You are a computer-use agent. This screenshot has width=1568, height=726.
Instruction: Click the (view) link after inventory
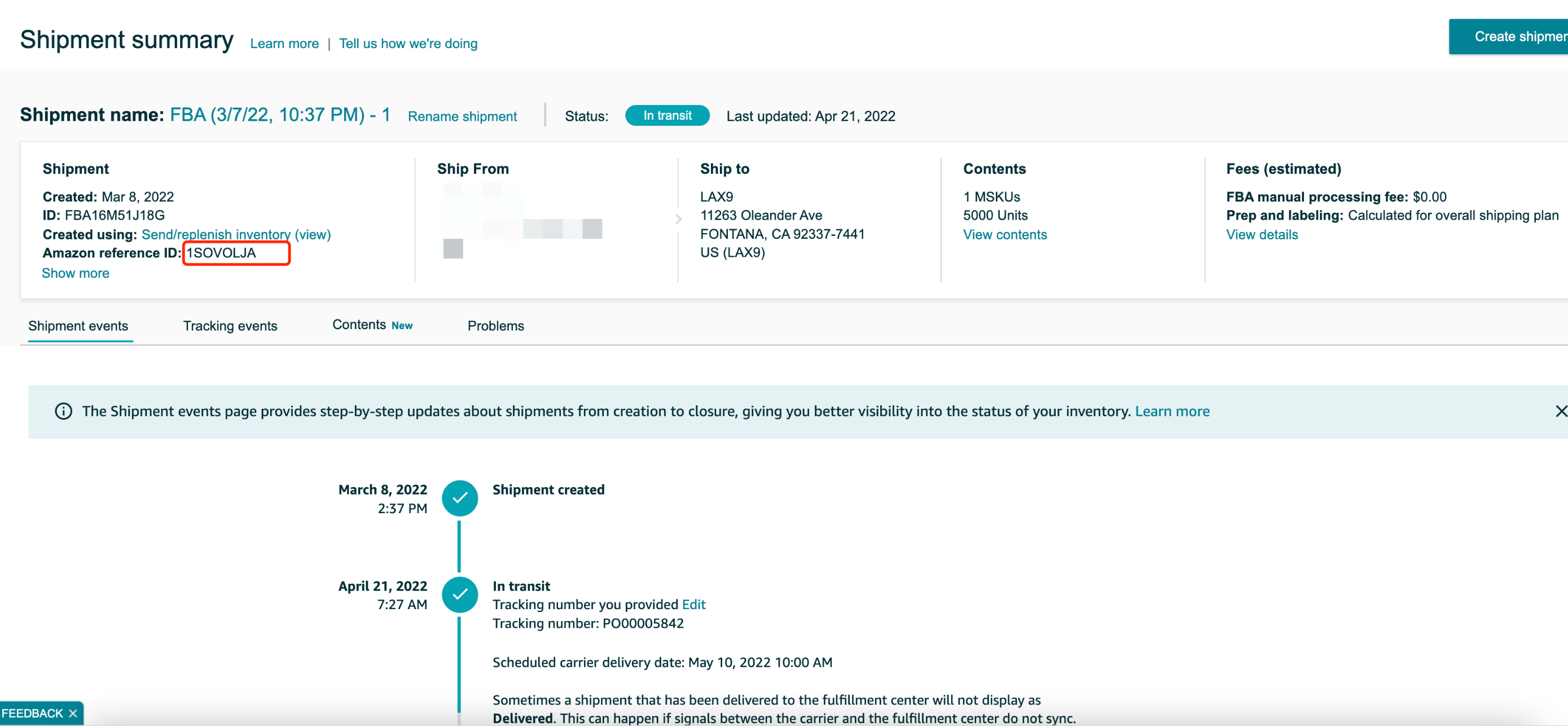[x=313, y=234]
